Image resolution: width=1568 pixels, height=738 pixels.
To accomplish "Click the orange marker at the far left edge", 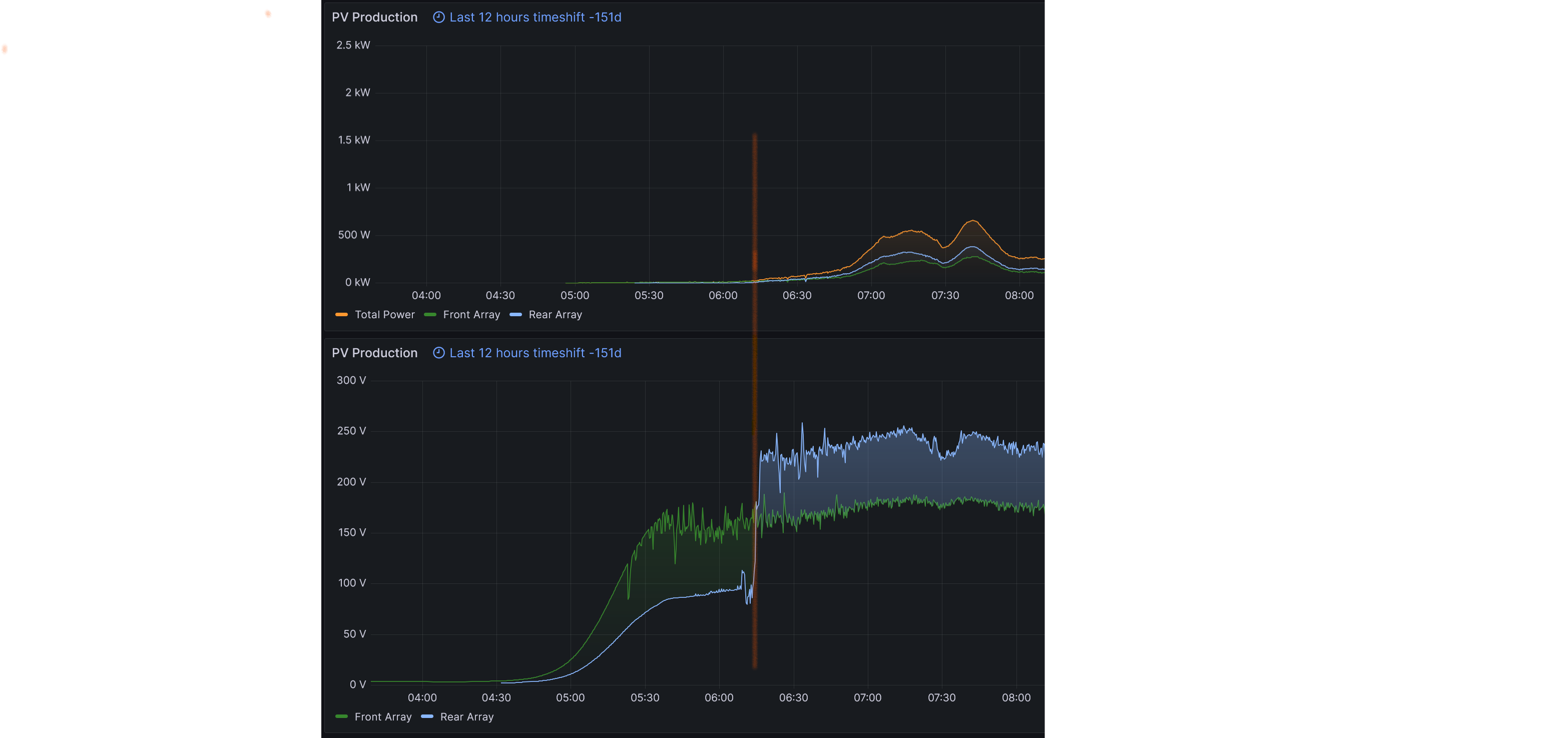I will [x=5, y=49].
